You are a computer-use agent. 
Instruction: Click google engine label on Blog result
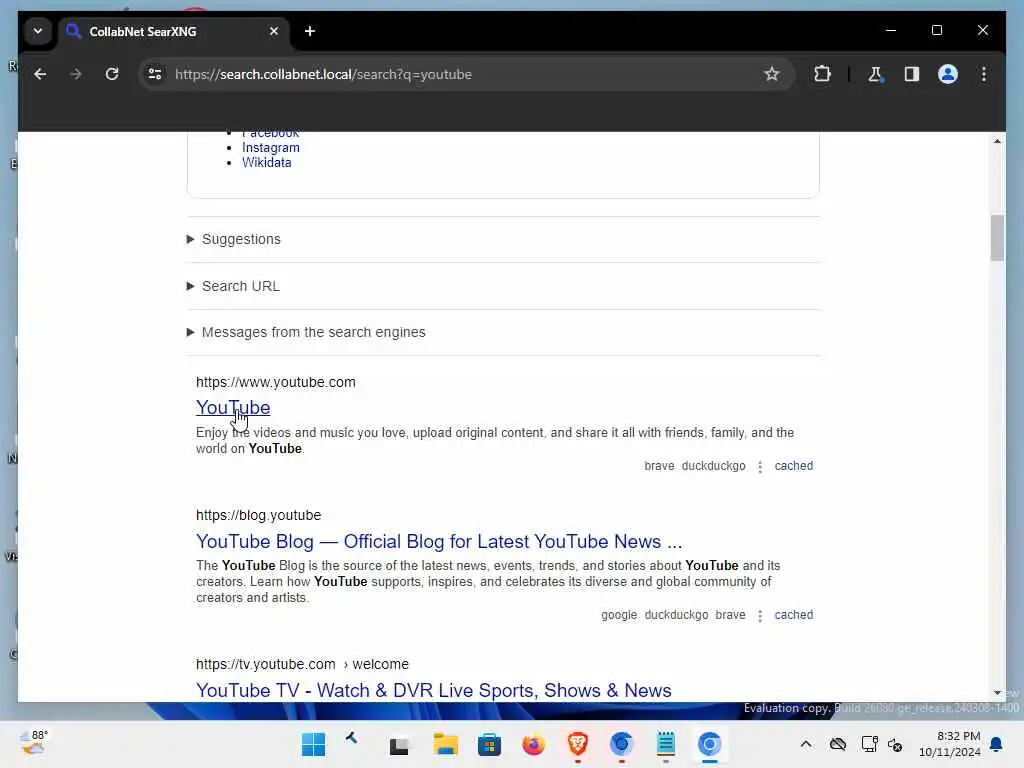[x=618, y=615]
